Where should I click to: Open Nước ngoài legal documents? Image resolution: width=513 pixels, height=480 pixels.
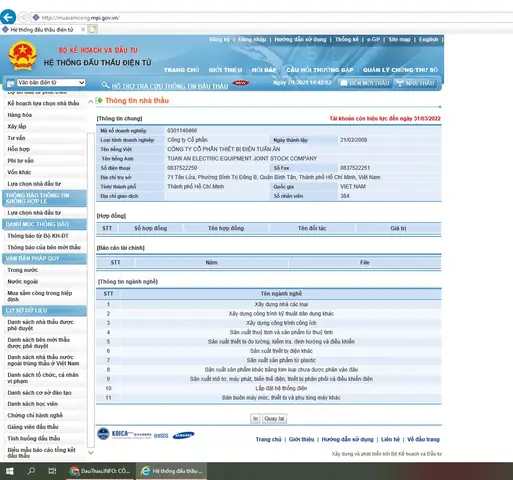(x=23, y=282)
